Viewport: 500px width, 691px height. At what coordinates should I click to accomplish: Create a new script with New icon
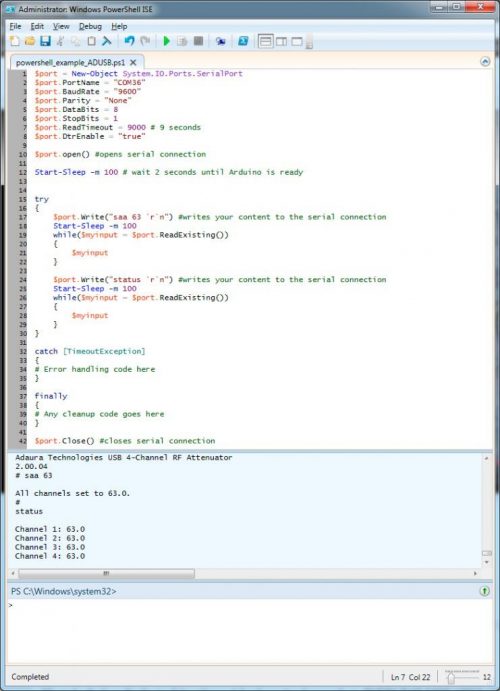click(14, 41)
